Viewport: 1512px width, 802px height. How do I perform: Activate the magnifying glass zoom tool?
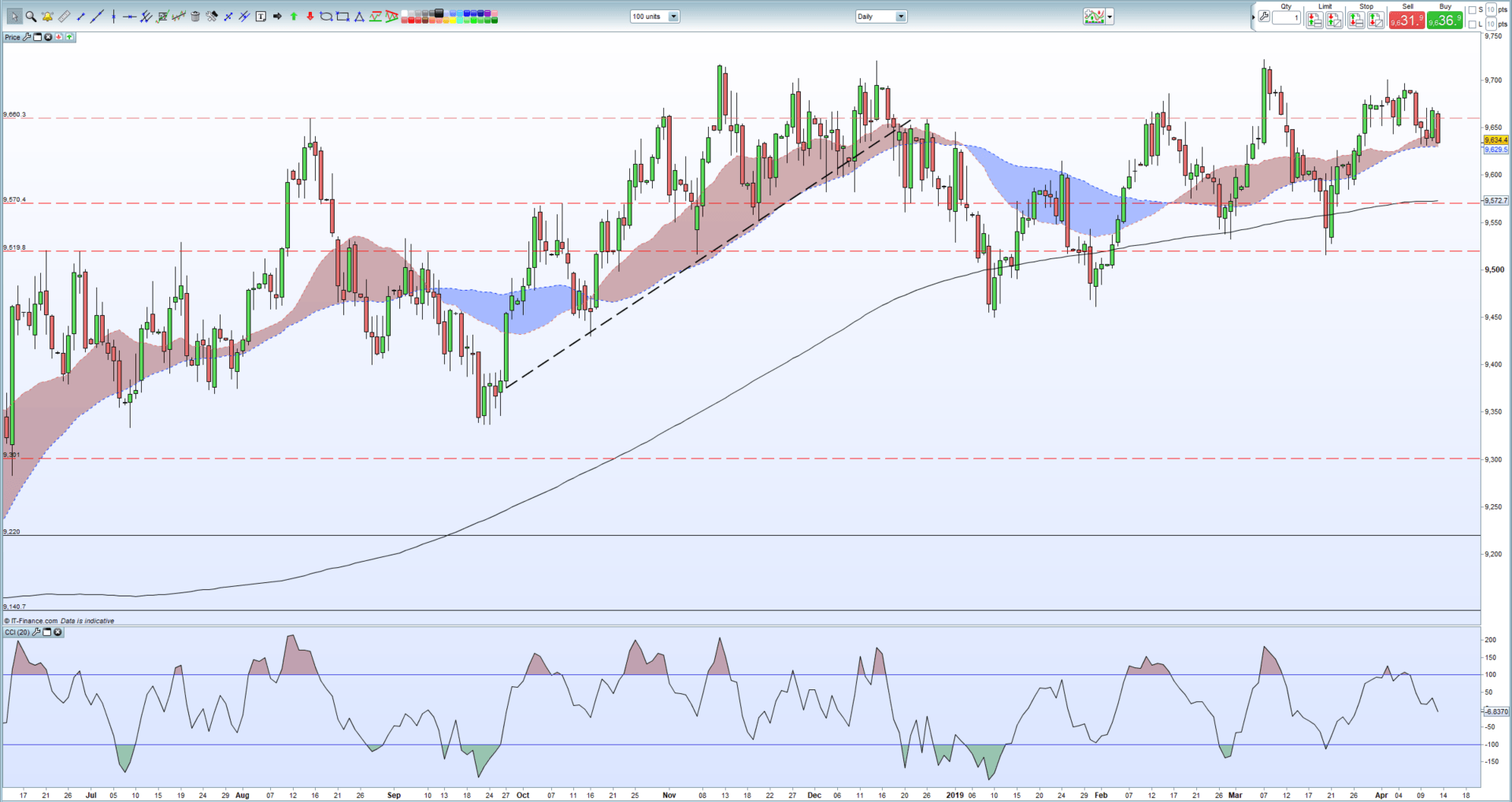(31, 17)
